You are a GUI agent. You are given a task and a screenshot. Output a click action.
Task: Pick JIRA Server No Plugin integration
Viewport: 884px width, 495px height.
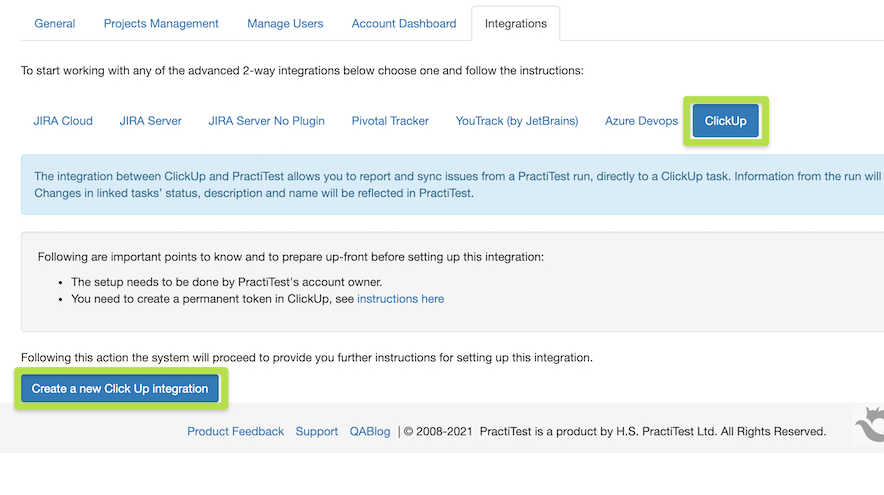pyautogui.click(x=267, y=121)
